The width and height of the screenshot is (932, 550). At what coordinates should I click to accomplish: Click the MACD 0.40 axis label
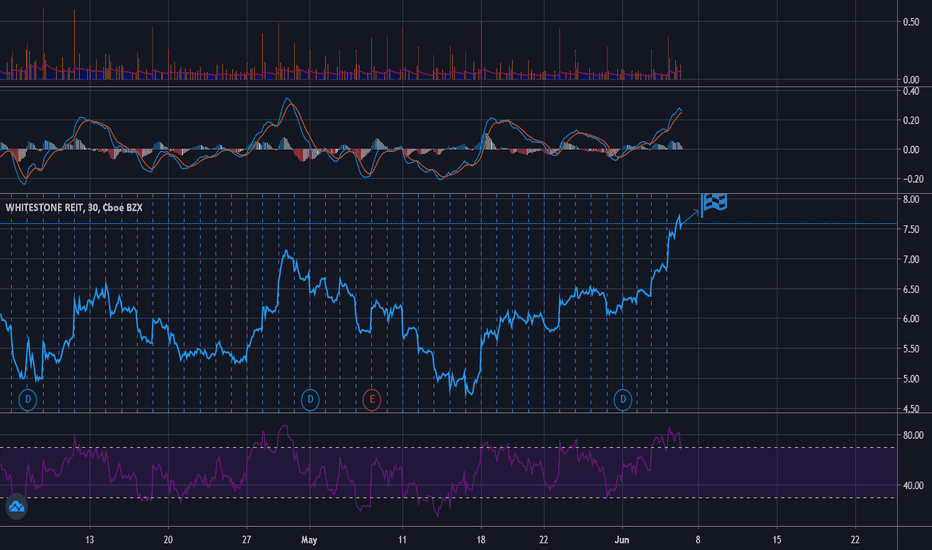tap(911, 91)
